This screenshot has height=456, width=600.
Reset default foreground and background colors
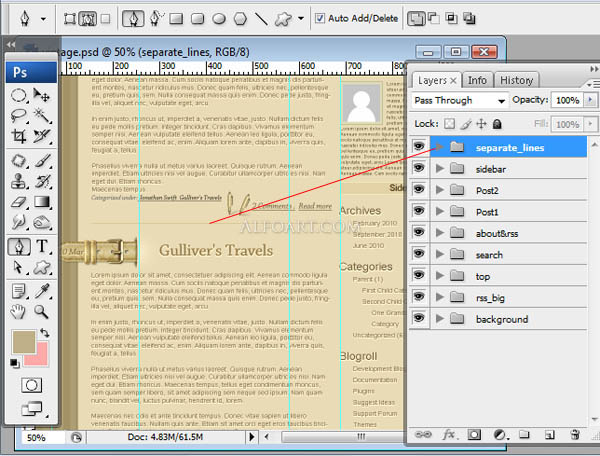[x=15, y=363]
